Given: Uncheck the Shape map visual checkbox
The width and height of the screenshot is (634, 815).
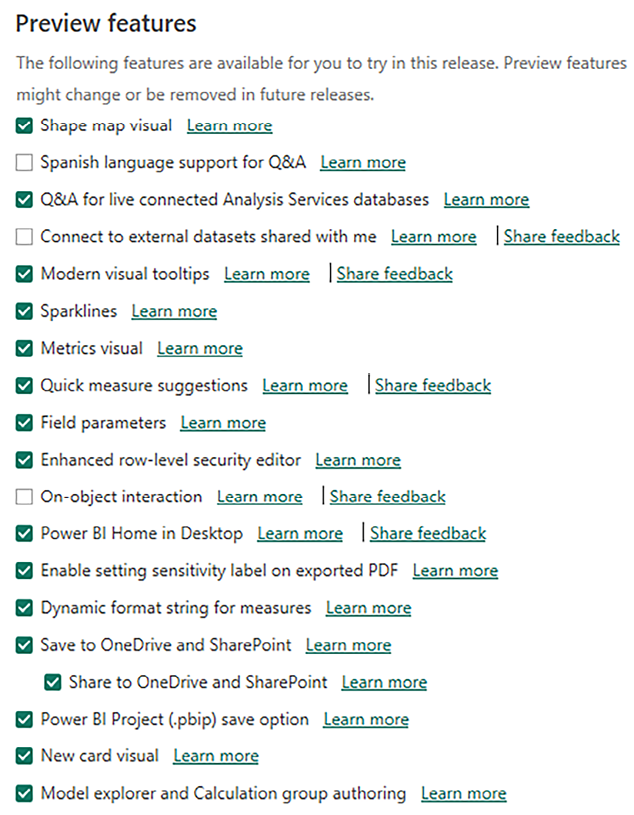Looking at the screenshot, I should tap(25, 126).
